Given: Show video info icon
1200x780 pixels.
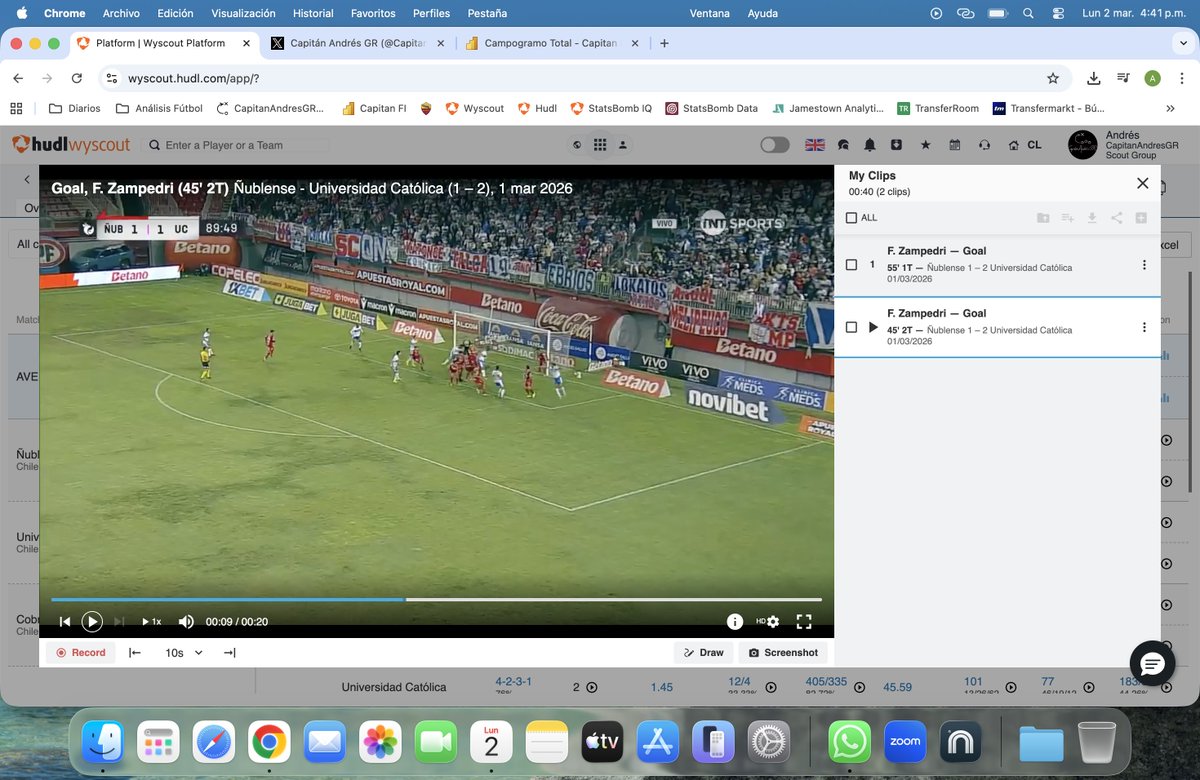Looking at the screenshot, I should [x=735, y=622].
